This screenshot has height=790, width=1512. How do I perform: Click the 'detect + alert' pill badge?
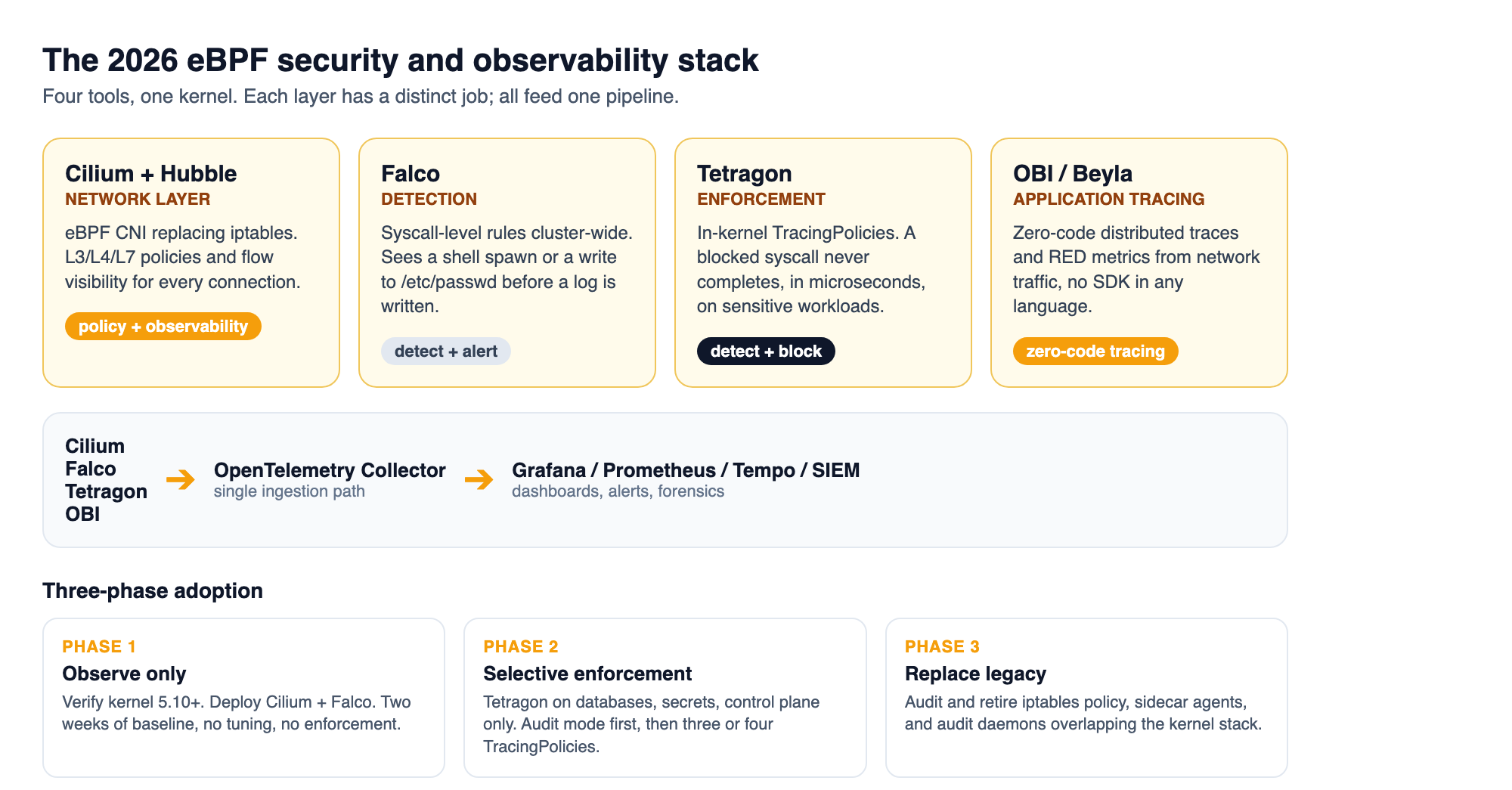coord(446,352)
